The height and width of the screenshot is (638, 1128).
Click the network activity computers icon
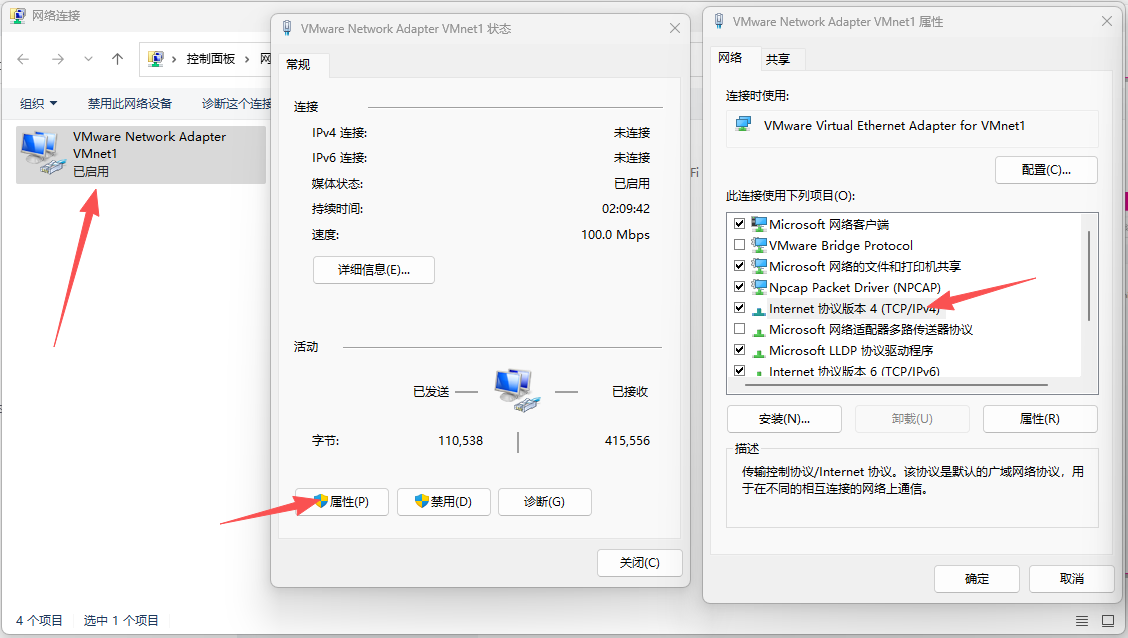click(x=517, y=389)
